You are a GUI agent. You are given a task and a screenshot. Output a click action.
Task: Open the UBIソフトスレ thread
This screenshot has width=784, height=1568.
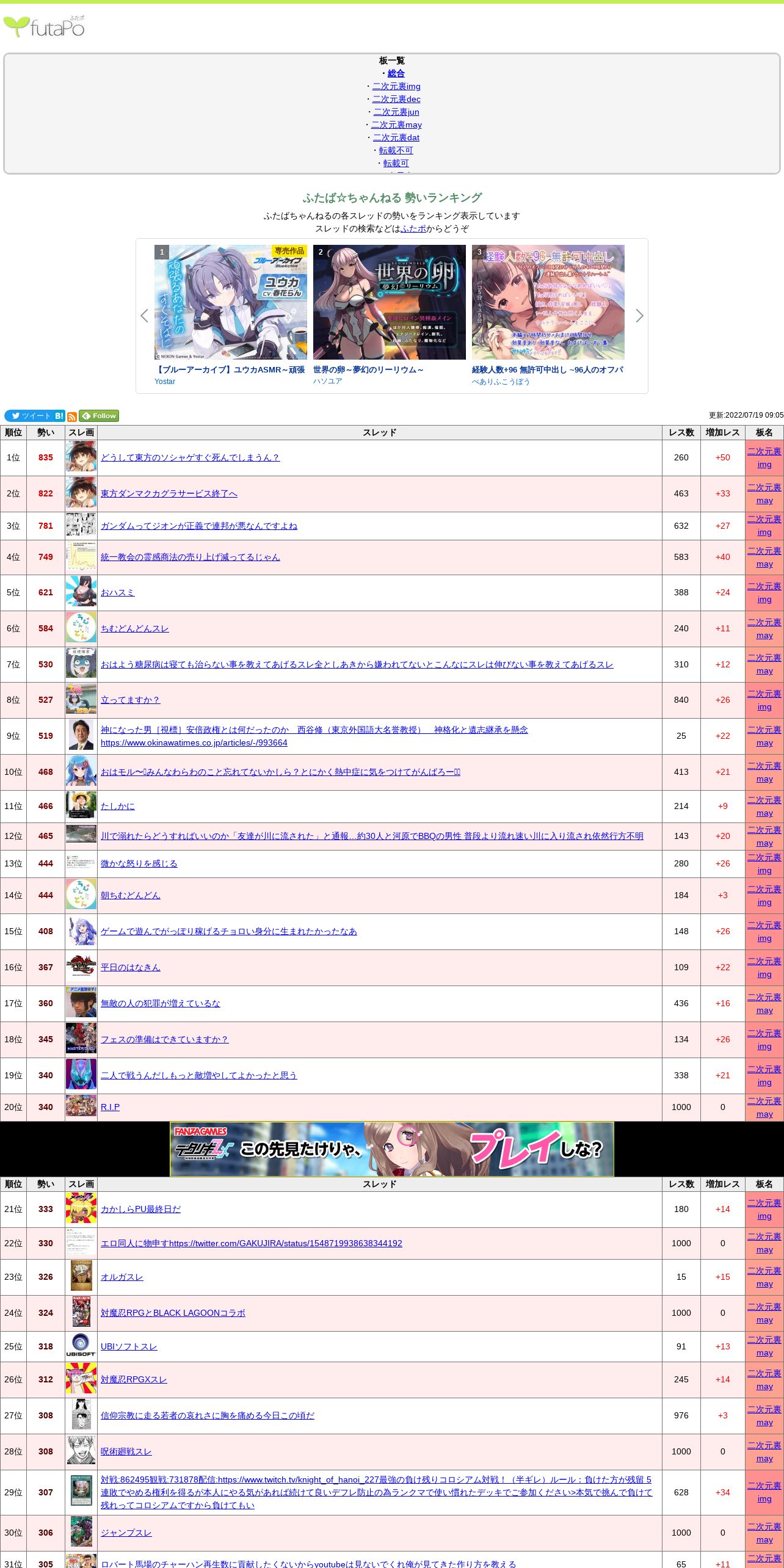pyautogui.click(x=129, y=1346)
